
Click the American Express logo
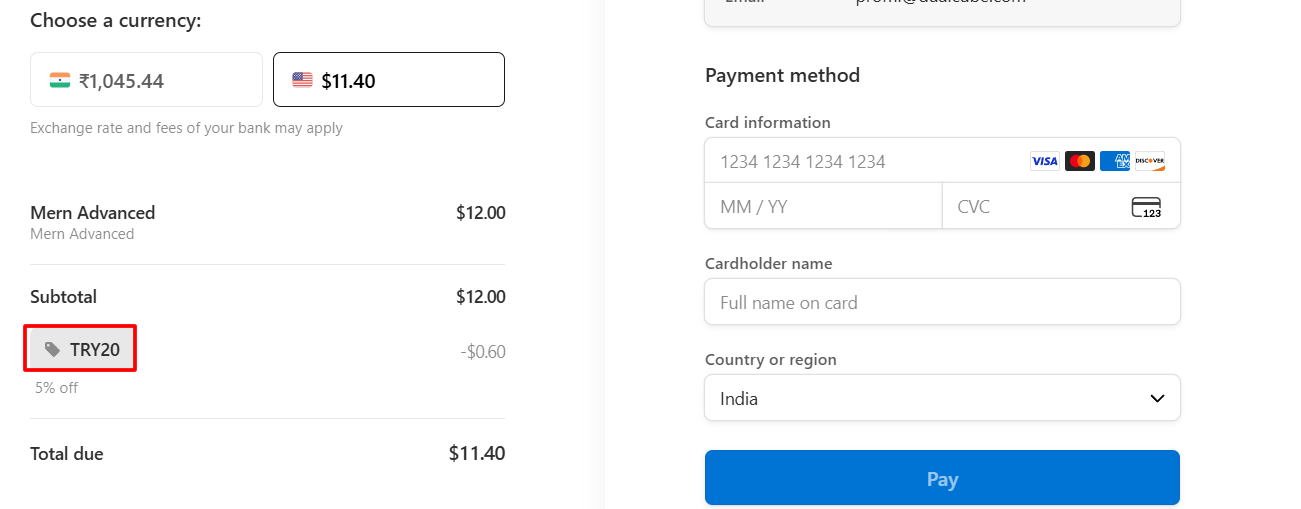pos(1114,161)
